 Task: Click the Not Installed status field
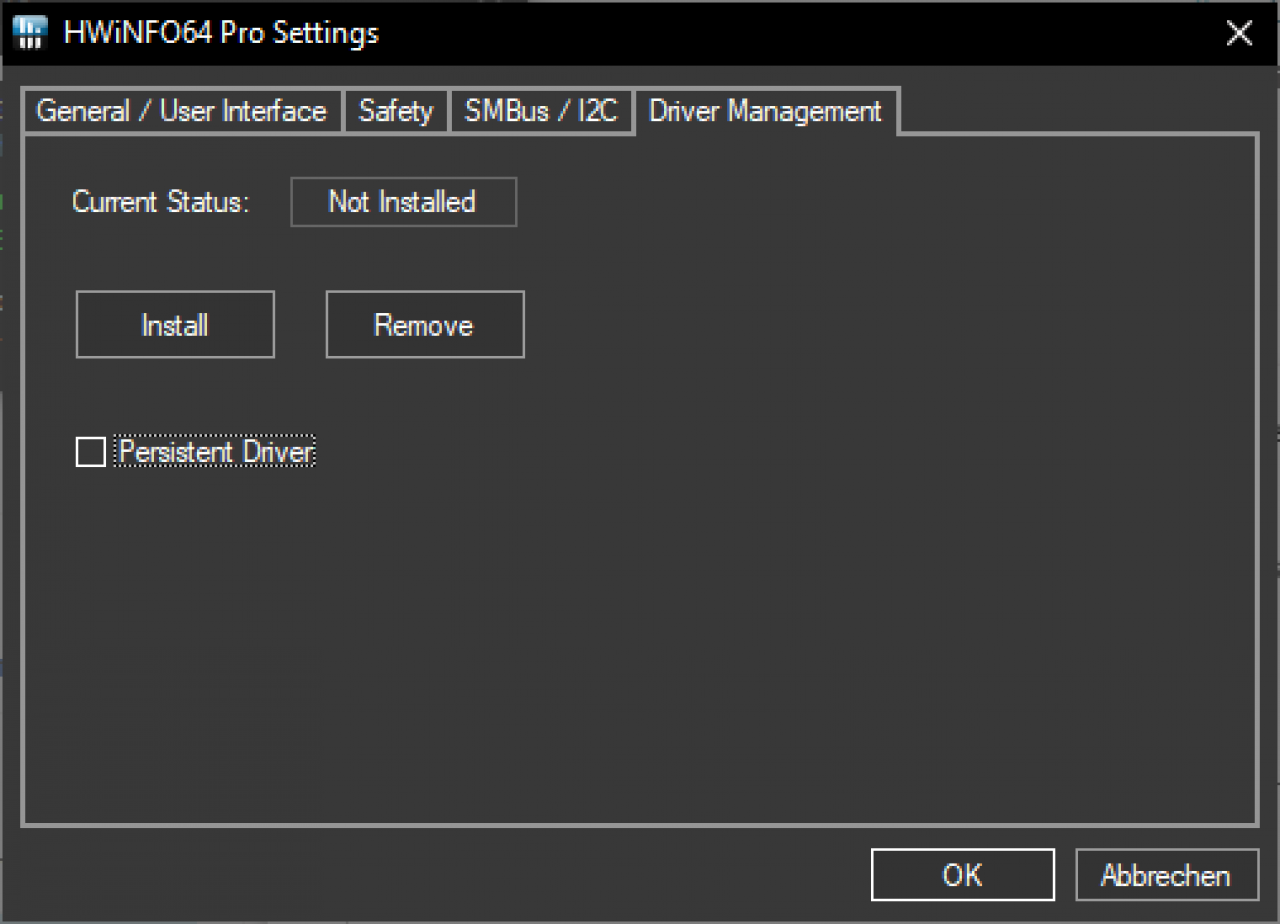click(x=404, y=202)
